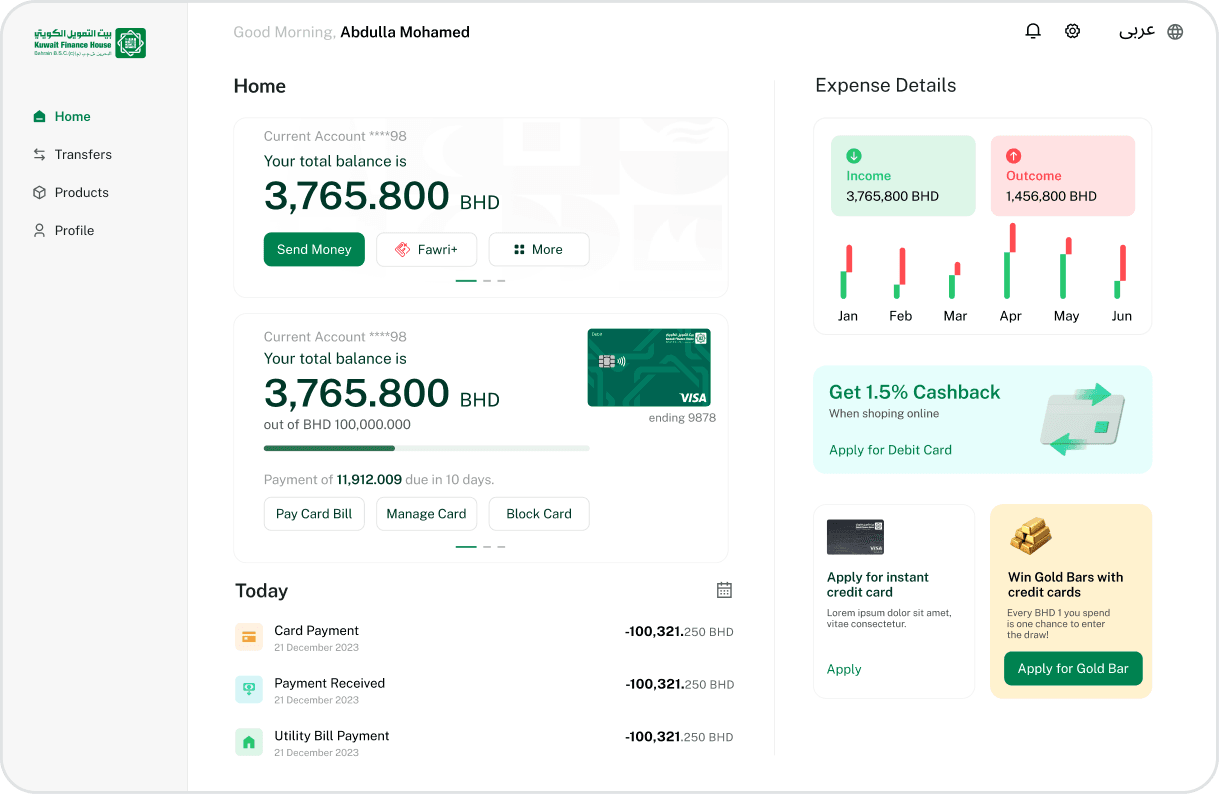Click the Outcome up-arrow icon

1014,156
